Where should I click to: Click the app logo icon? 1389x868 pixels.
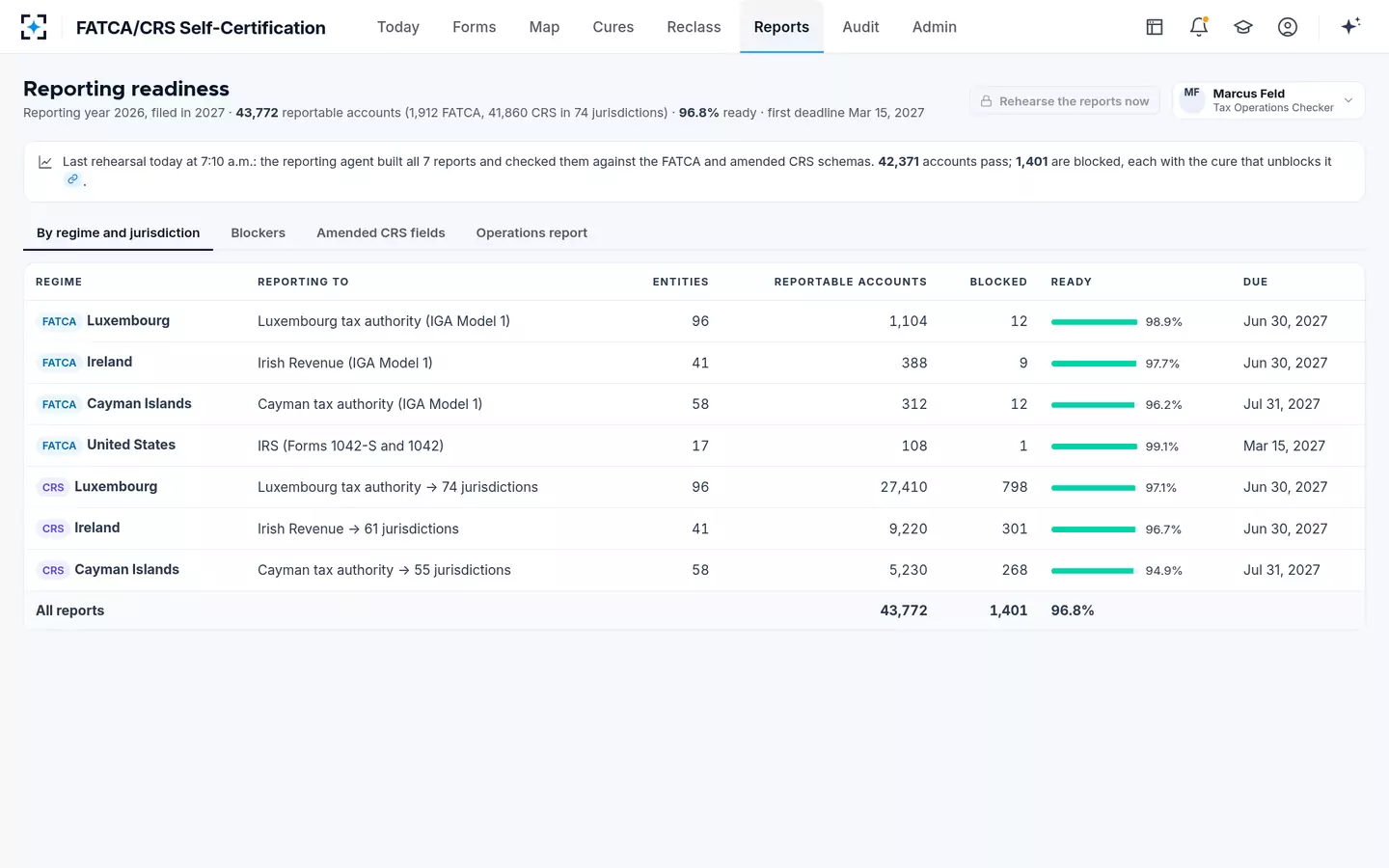34,27
